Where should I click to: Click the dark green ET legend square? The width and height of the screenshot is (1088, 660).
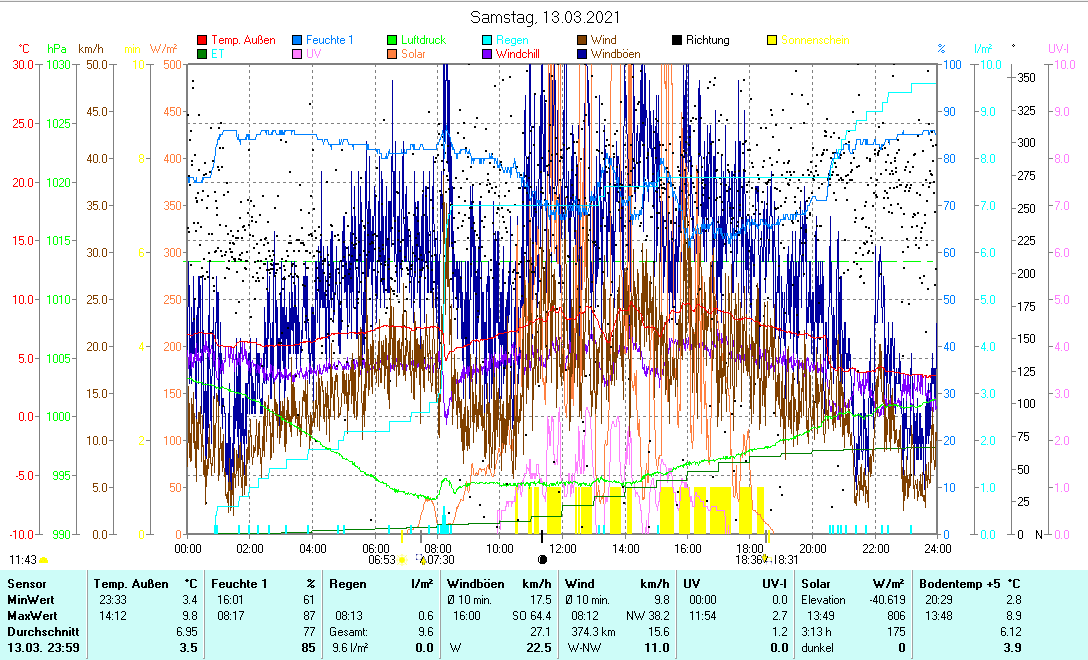point(202,54)
